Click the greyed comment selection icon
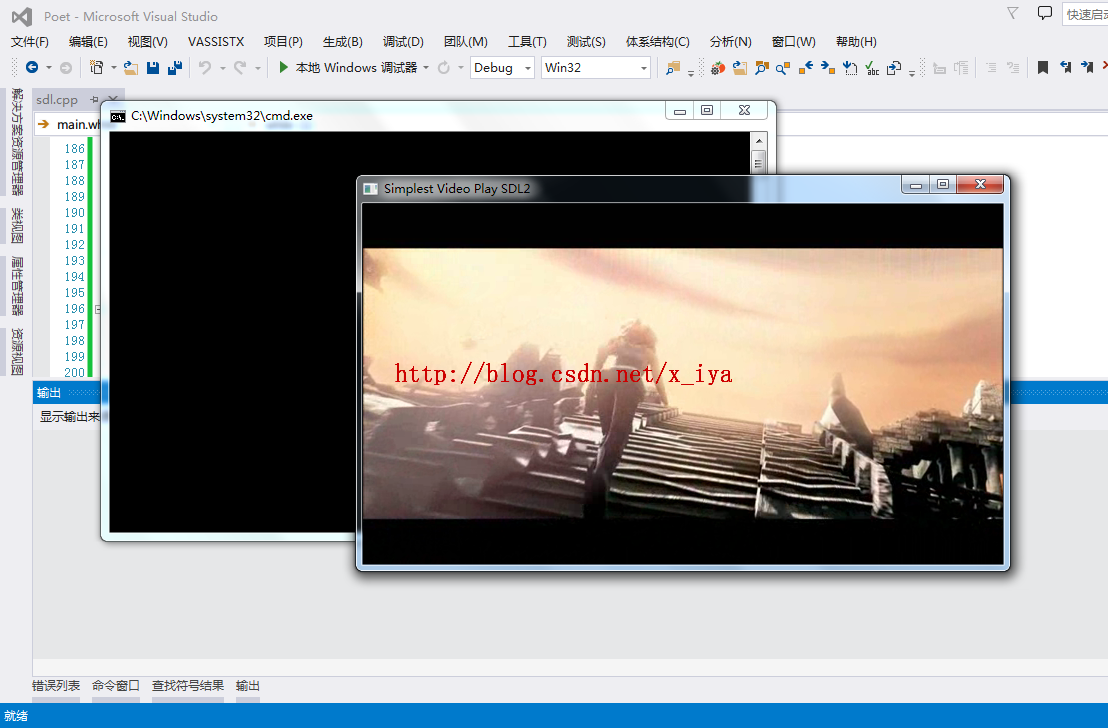 click(x=991, y=68)
